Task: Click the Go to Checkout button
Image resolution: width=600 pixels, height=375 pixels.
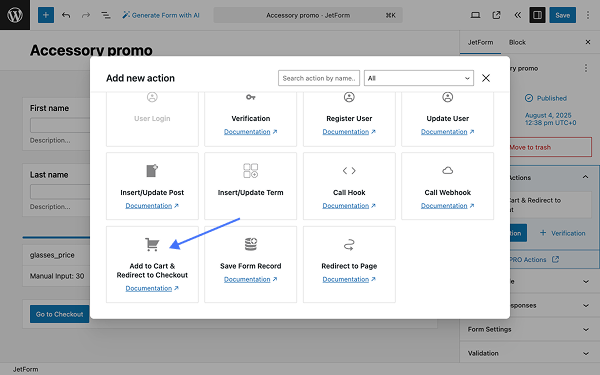Action: coord(60,314)
